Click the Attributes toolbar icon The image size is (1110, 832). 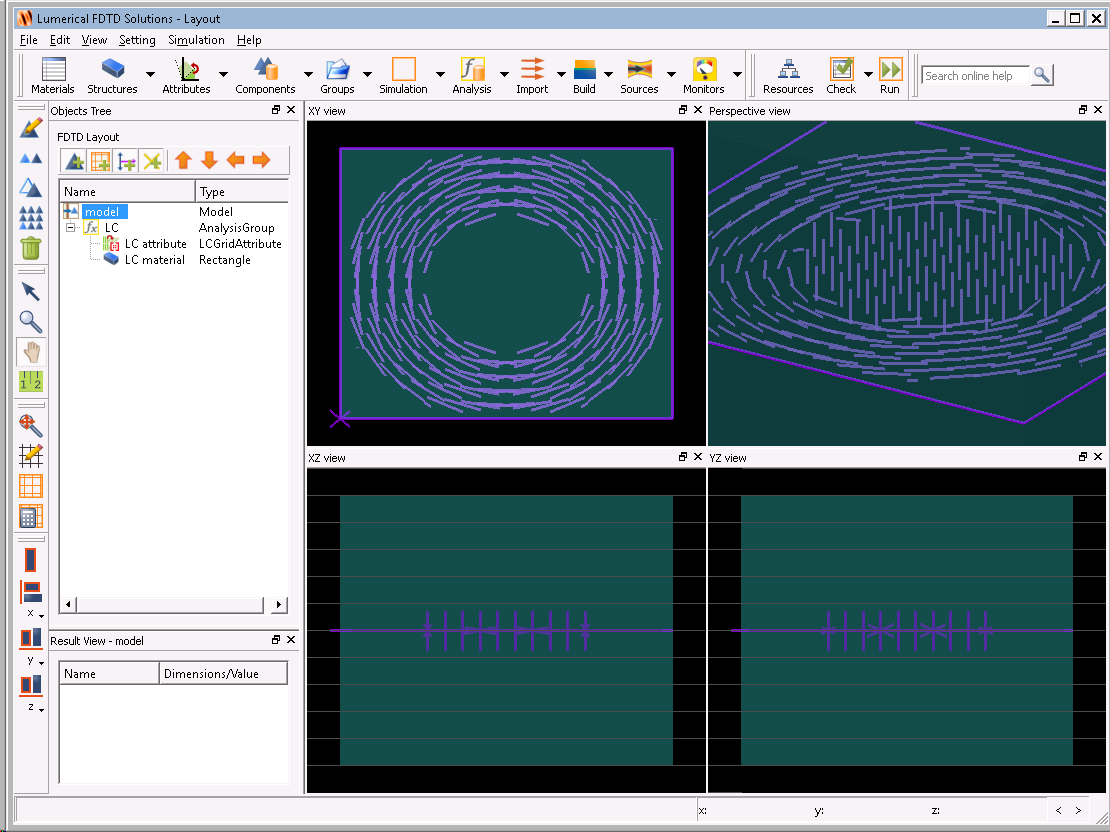tap(187, 69)
